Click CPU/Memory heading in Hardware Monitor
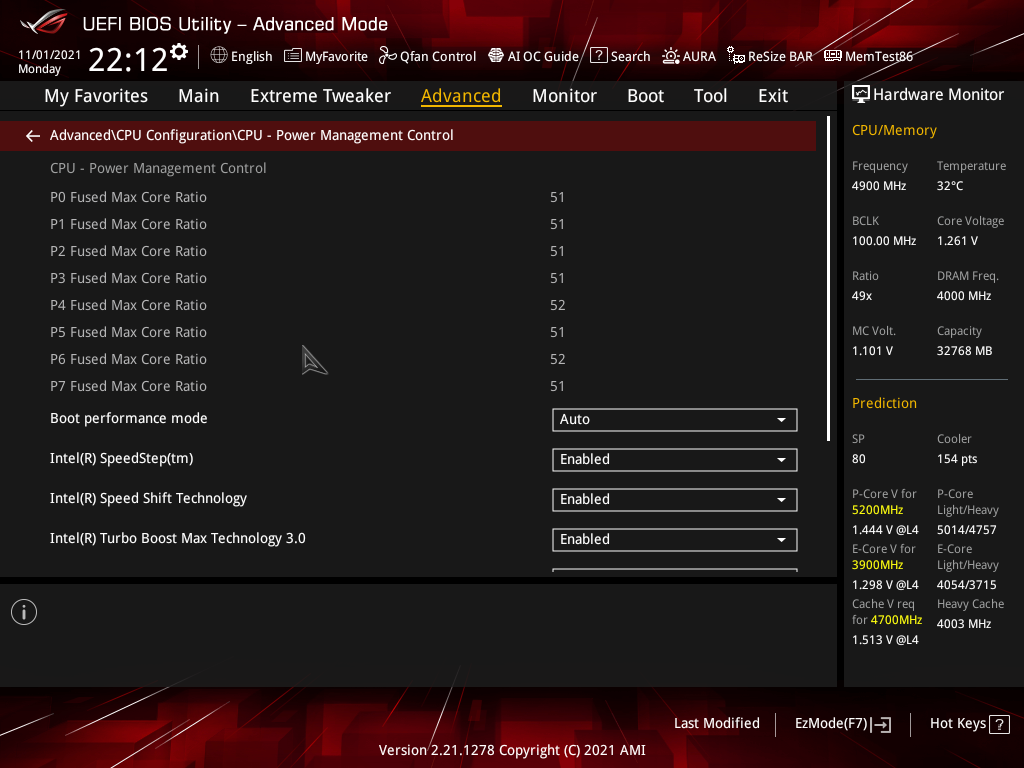 (894, 130)
